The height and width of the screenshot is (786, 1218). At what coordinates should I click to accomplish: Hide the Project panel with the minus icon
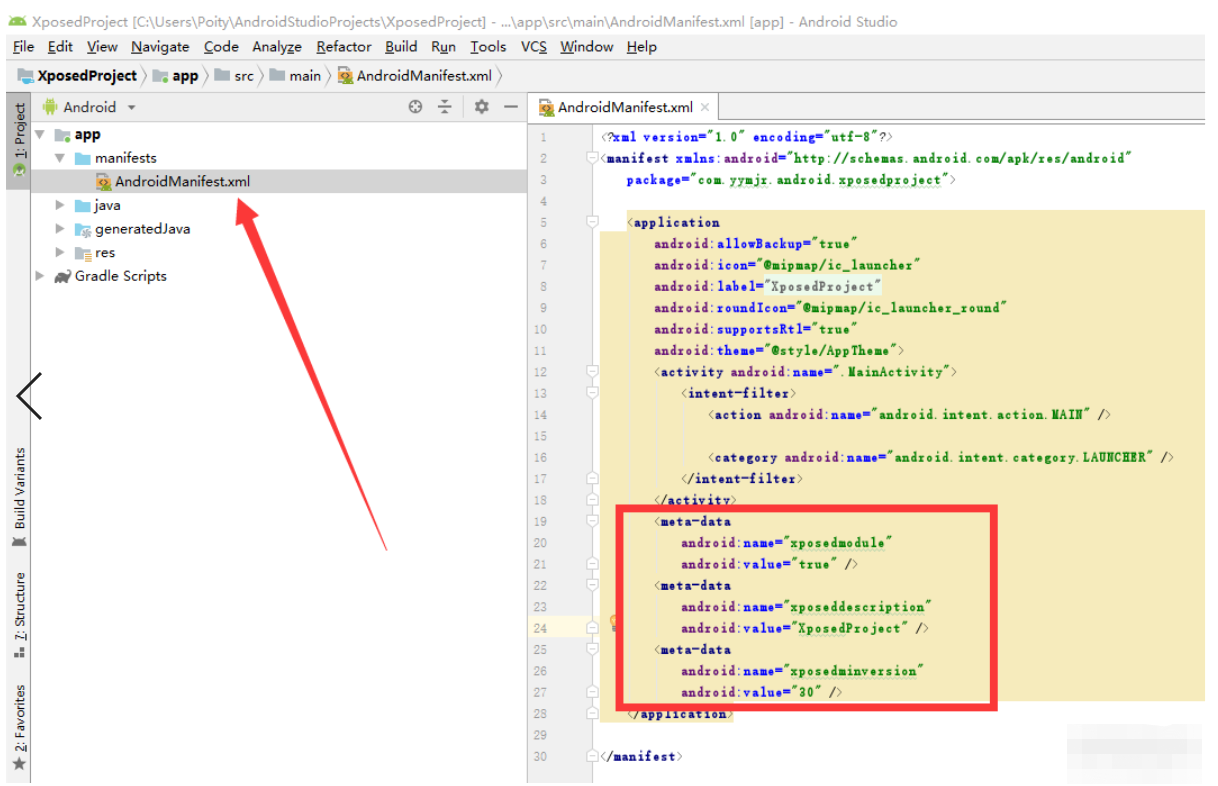(x=510, y=107)
